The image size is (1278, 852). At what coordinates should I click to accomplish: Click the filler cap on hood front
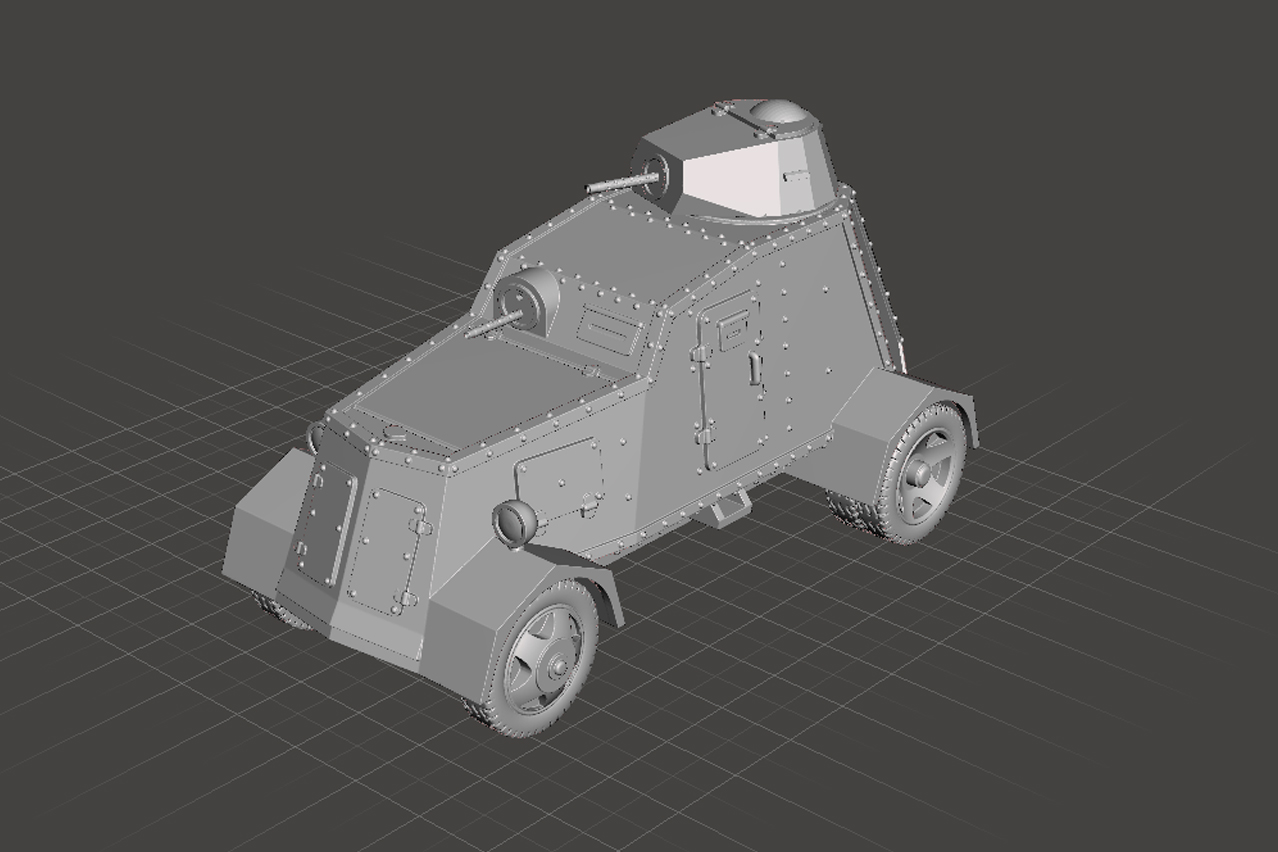[x=394, y=434]
